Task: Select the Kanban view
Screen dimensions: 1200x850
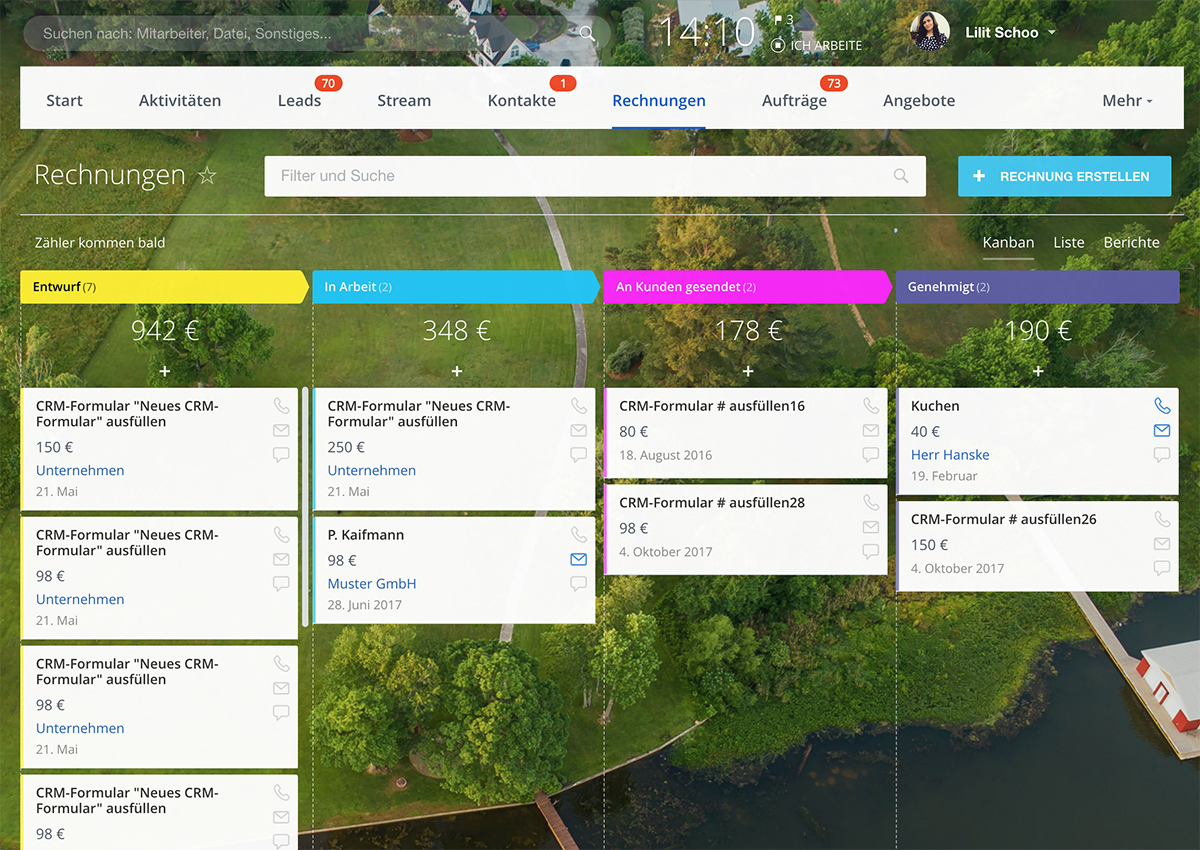Action: [x=1008, y=242]
